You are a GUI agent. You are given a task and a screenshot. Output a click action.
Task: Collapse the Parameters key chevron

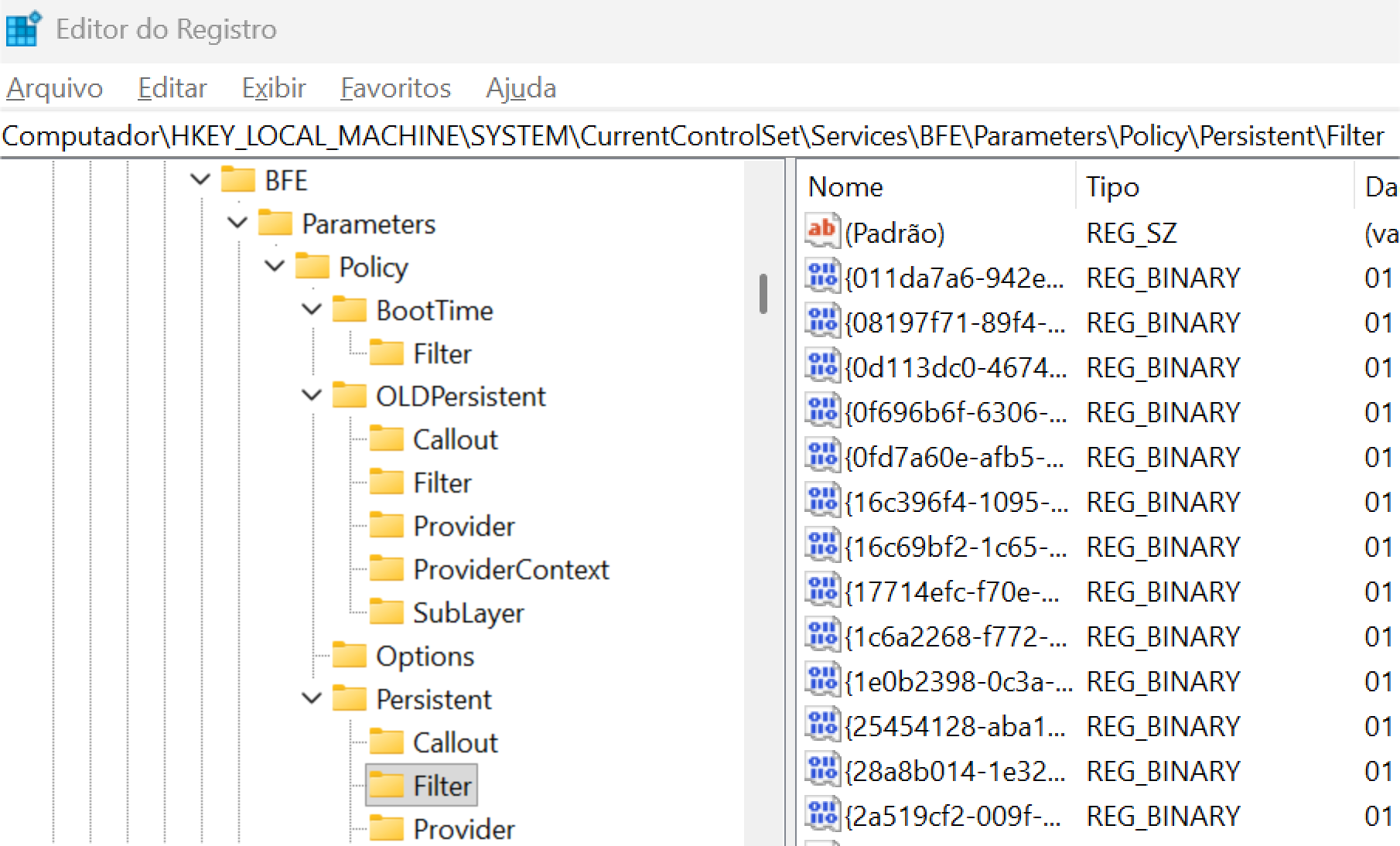click(237, 223)
